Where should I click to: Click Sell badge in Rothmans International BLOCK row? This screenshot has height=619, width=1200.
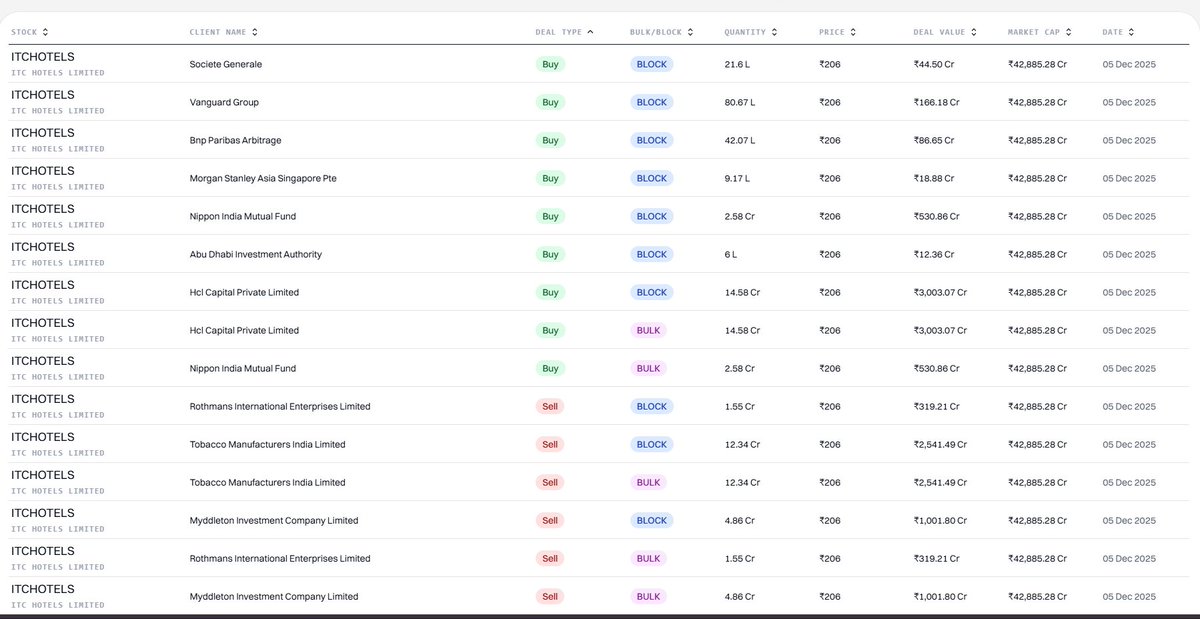point(550,406)
